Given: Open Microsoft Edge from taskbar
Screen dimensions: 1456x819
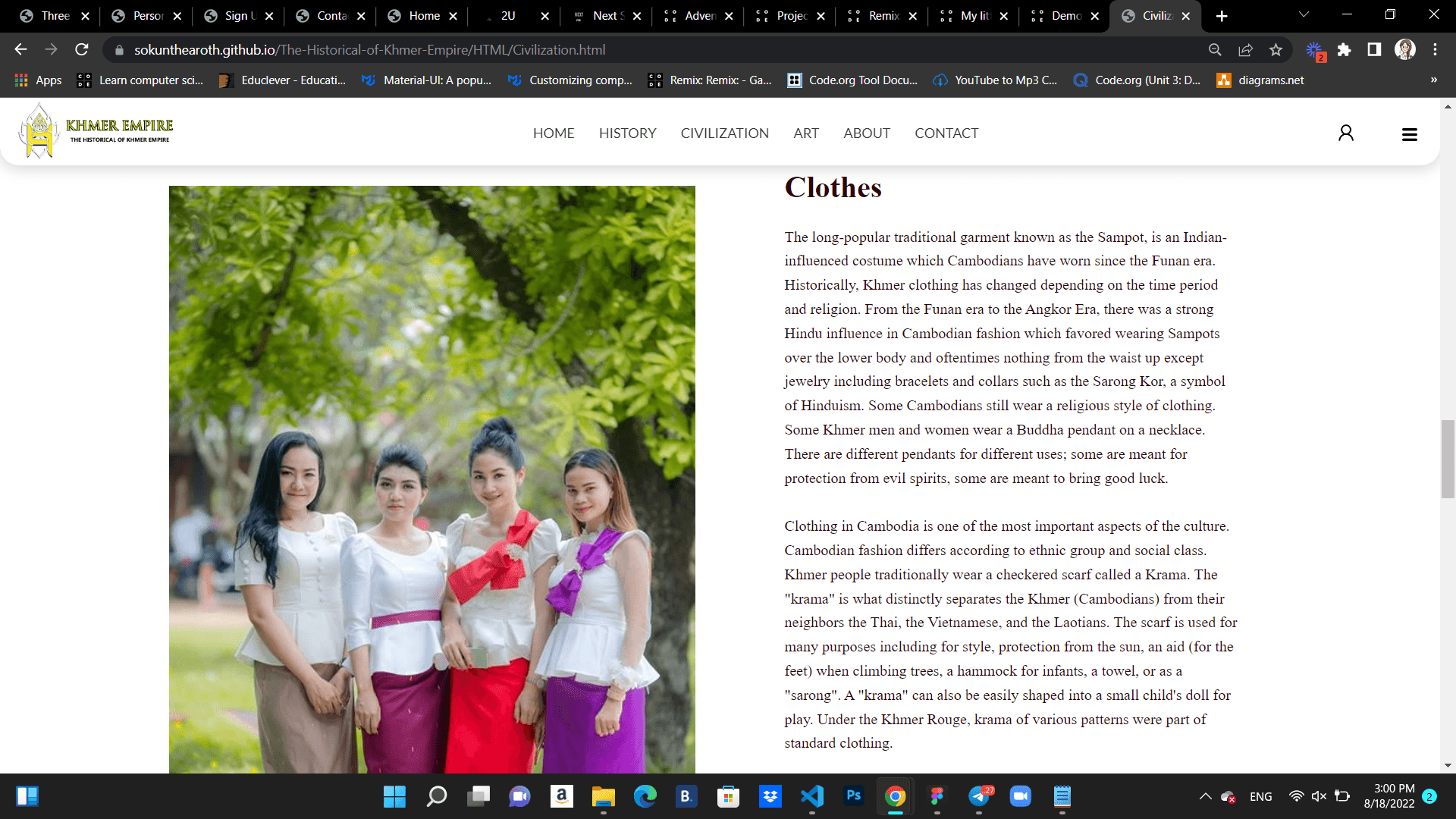Looking at the screenshot, I should (645, 796).
